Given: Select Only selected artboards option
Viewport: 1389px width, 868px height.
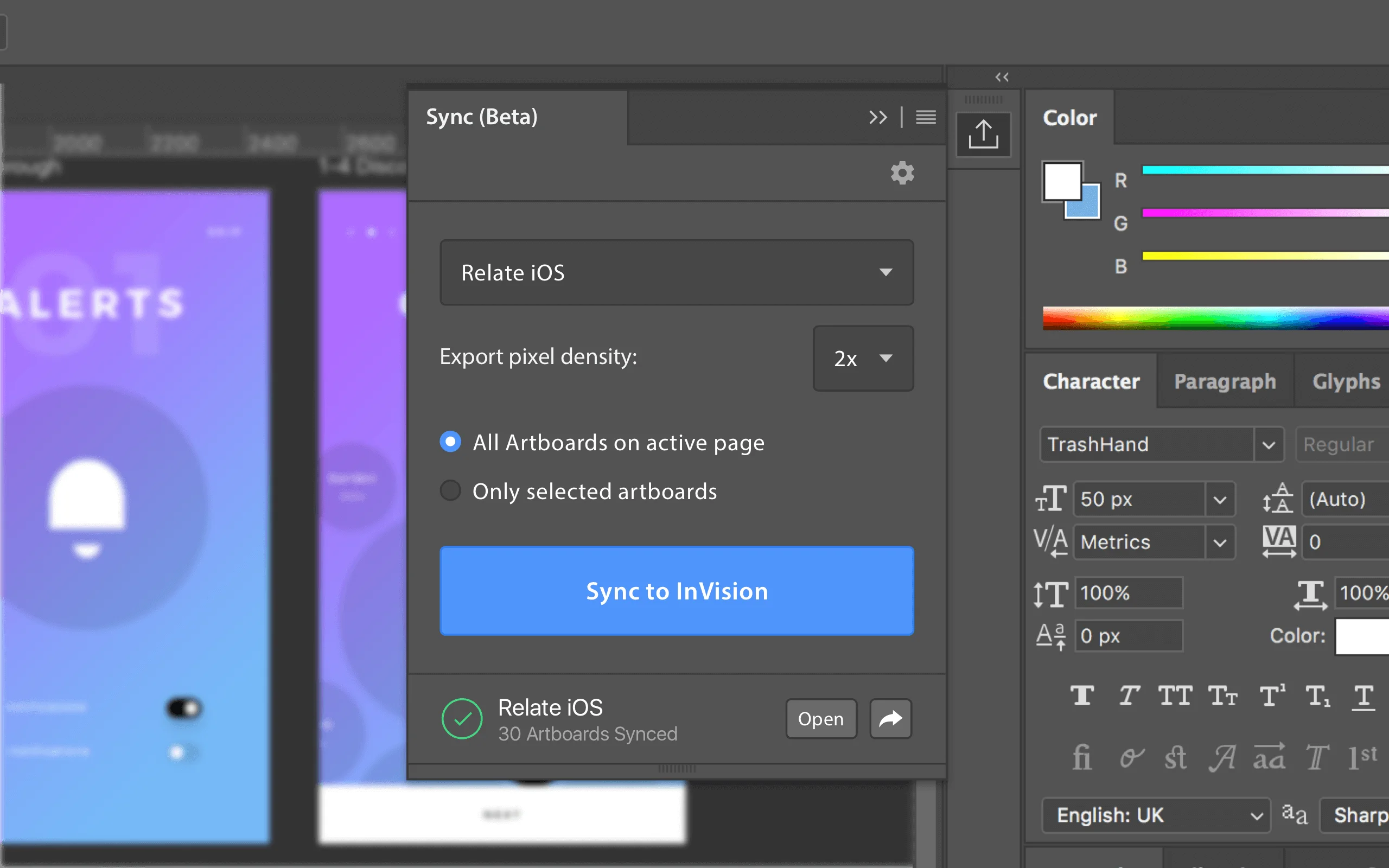Looking at the screenshot, I should tap(450, 491).
